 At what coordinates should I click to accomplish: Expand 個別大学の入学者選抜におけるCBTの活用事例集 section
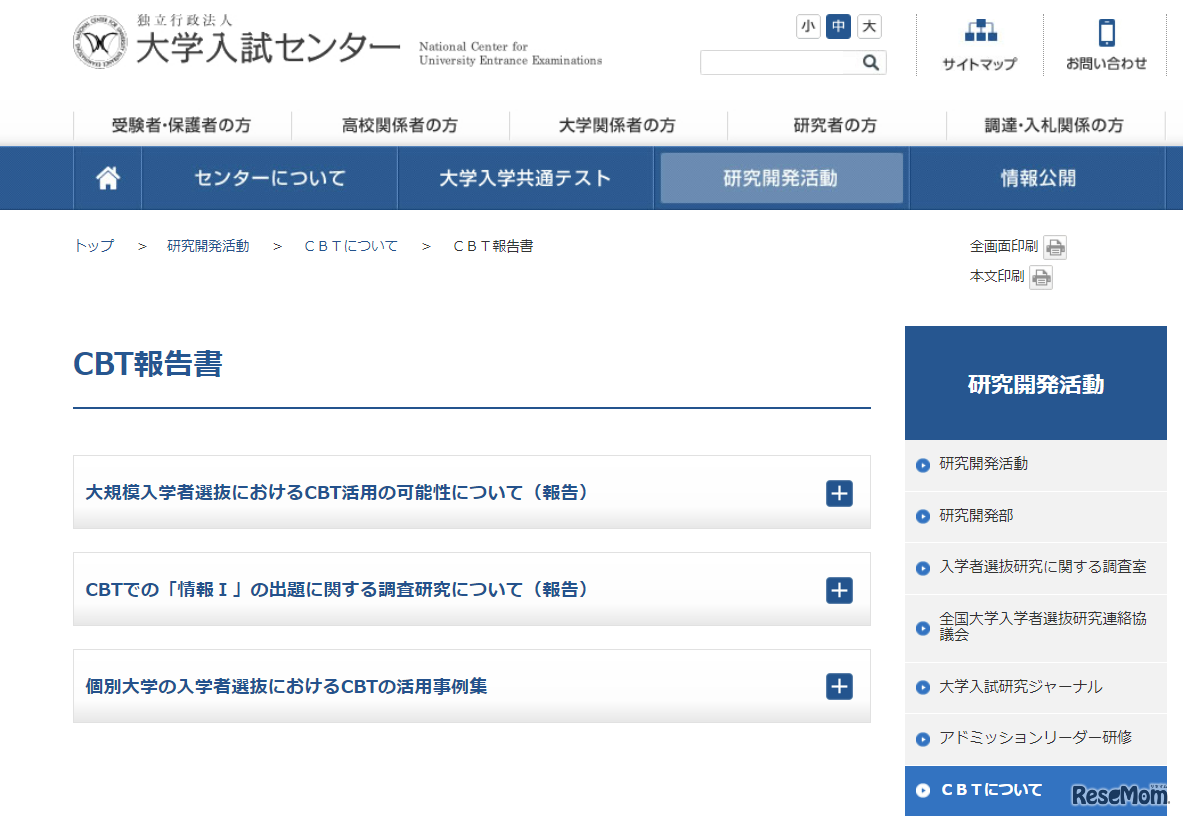(x=838, y=687)
